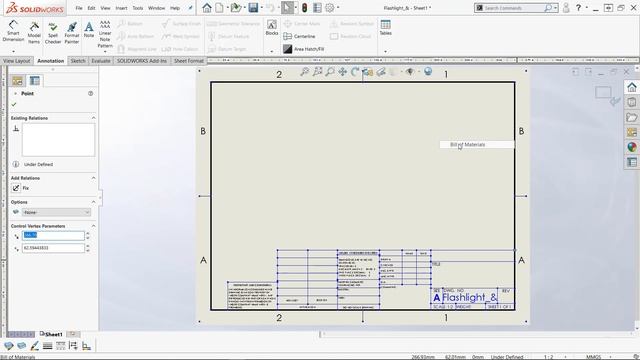
Task: Adjust Y coordinate with spinner arrows
Action: pos(88,248)
